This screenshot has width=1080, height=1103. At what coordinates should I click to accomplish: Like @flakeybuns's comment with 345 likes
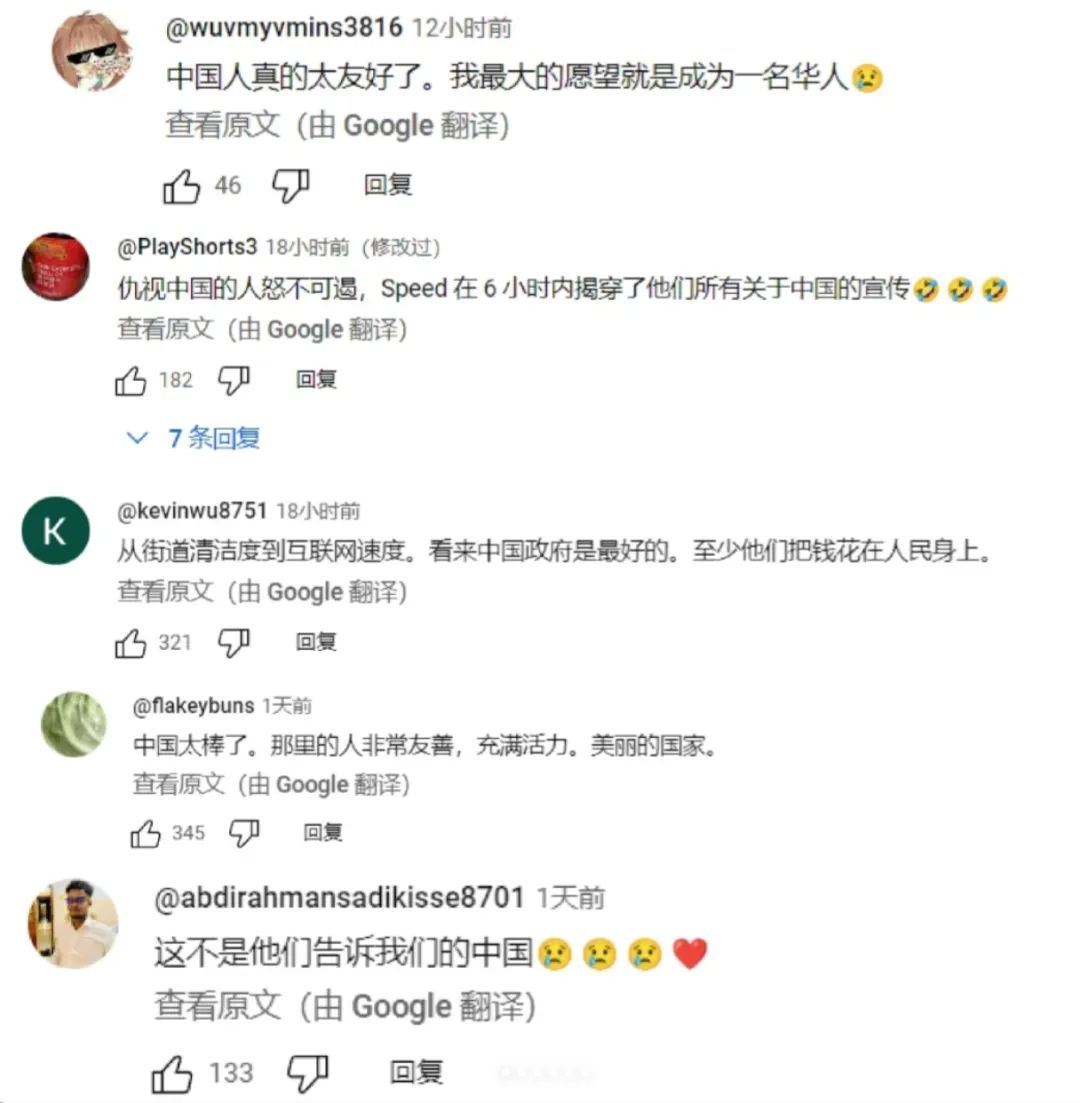[146, 834]
